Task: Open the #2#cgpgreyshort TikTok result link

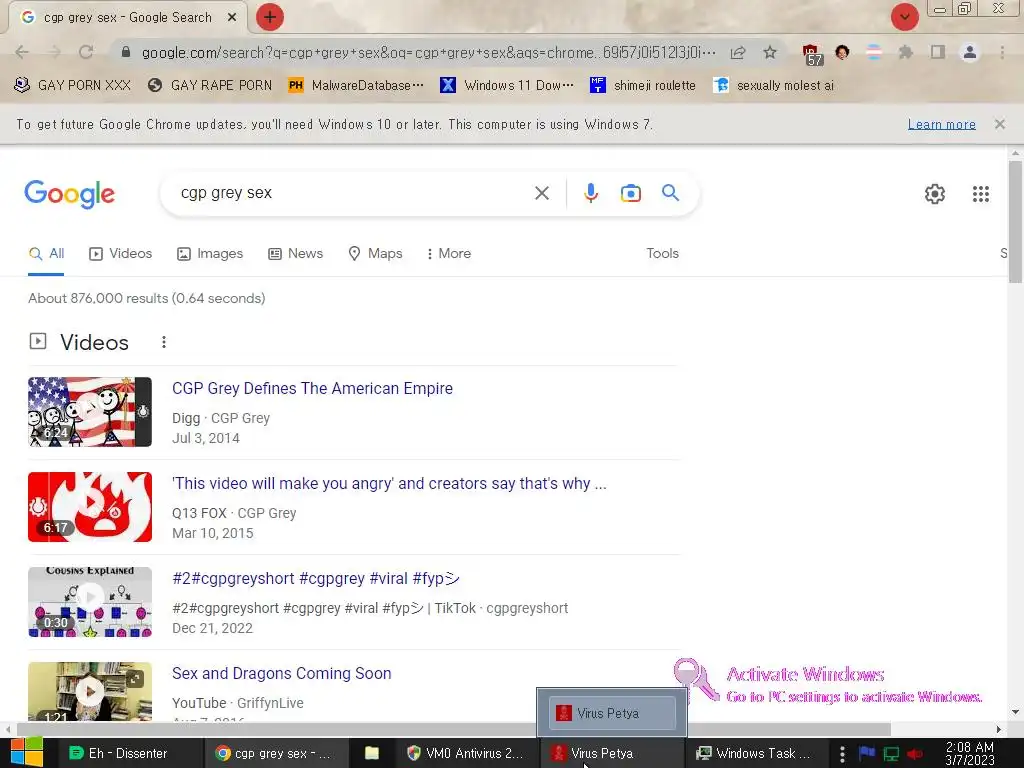Action: [316, 579]
